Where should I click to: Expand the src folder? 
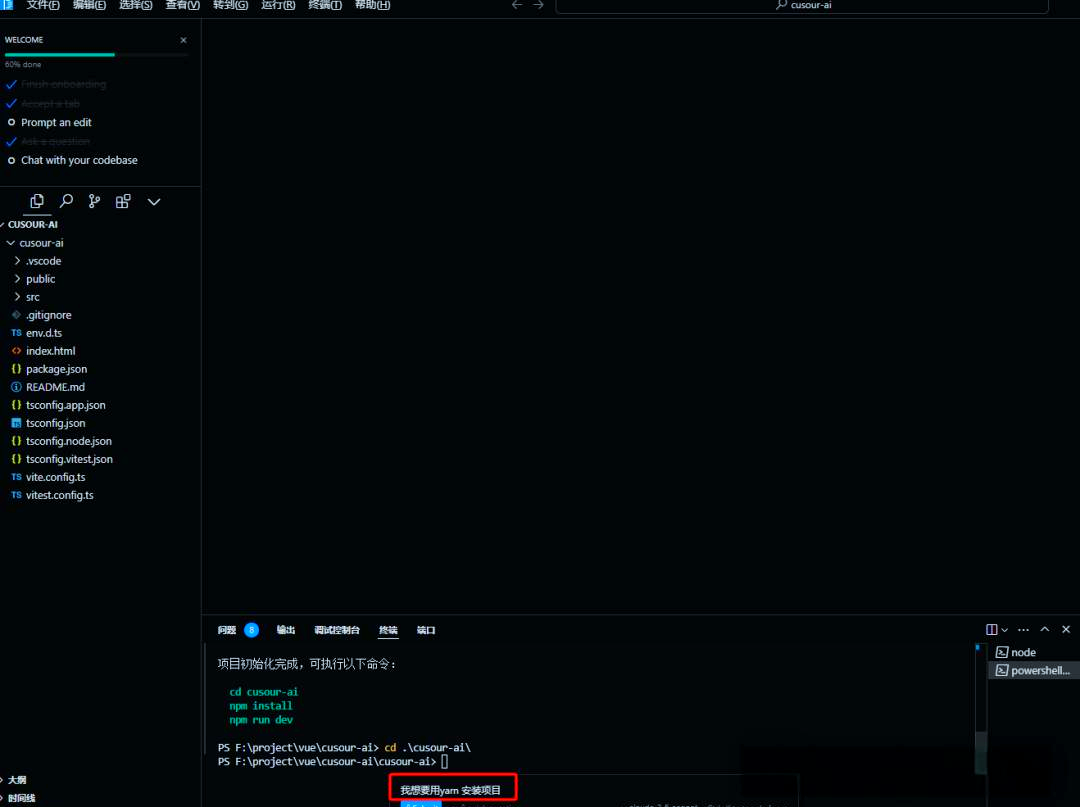[33, 297]
